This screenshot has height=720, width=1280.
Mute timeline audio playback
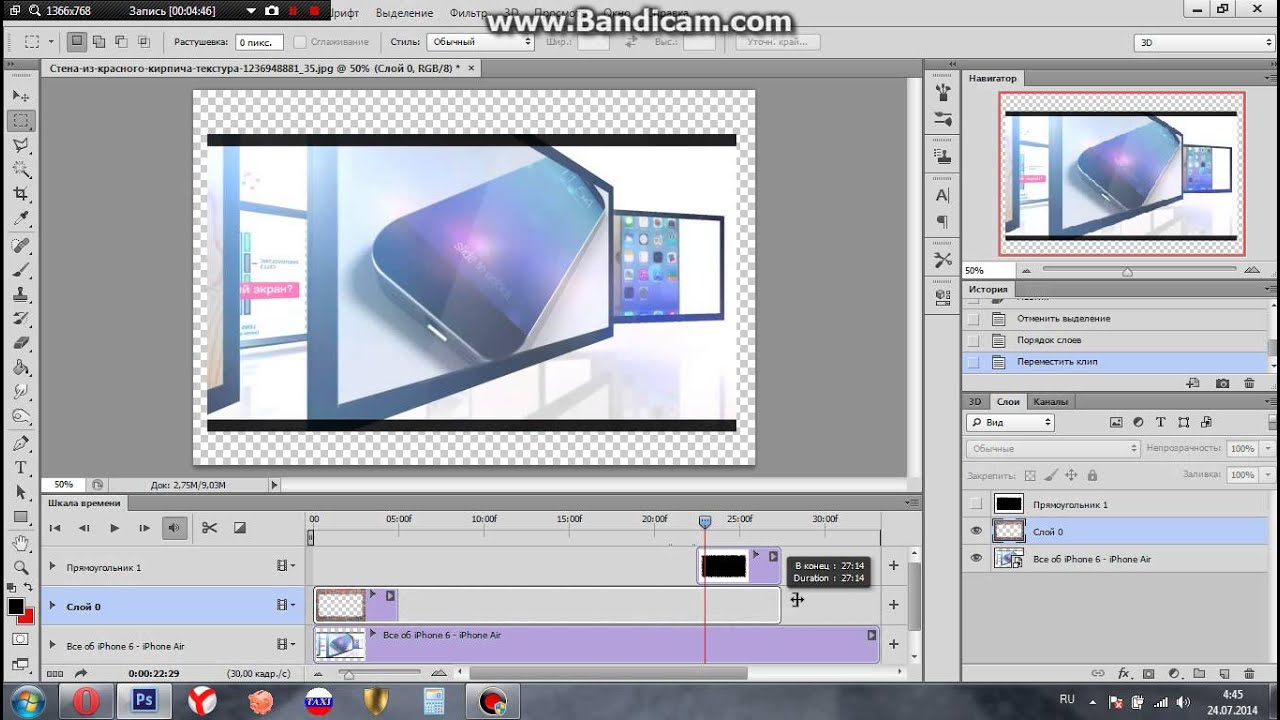(176, 528)
